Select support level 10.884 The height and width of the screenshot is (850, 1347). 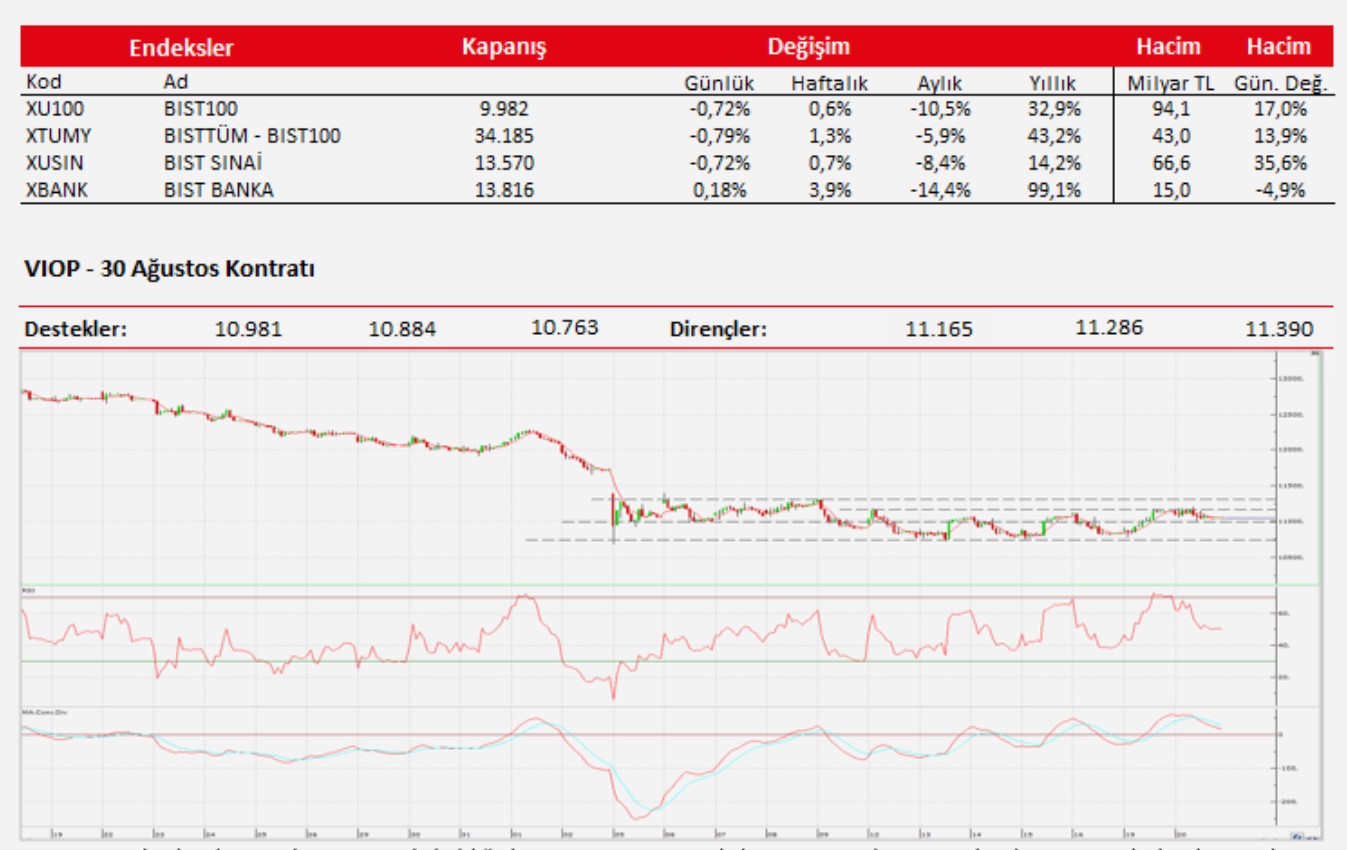click(402, 329)
